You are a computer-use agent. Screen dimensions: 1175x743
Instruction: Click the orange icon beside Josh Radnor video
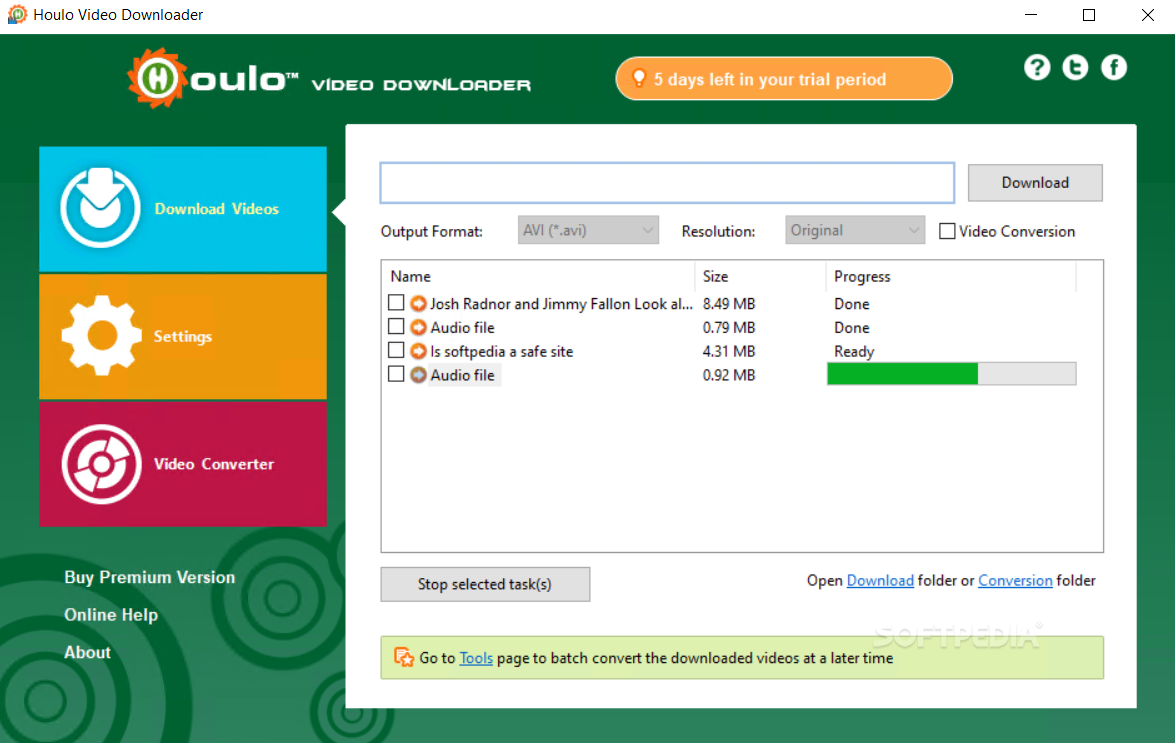click(418, 303)
